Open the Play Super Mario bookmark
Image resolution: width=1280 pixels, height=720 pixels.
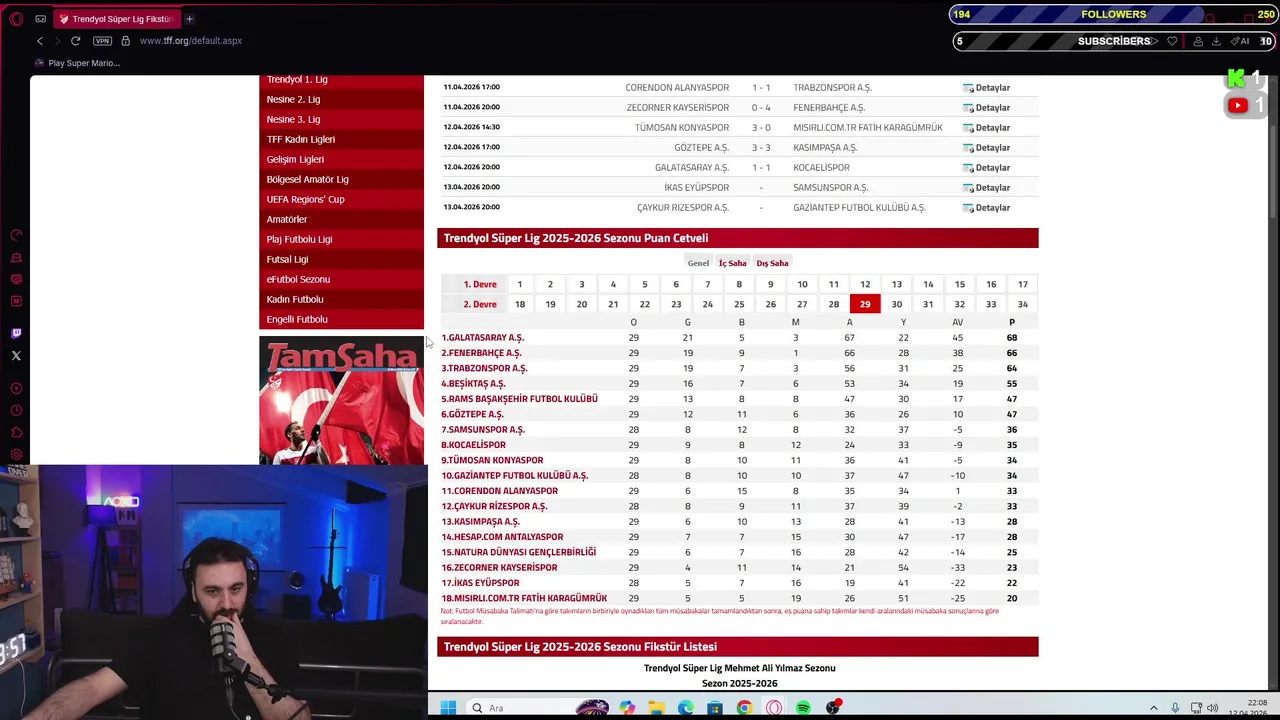coord(77,63)
